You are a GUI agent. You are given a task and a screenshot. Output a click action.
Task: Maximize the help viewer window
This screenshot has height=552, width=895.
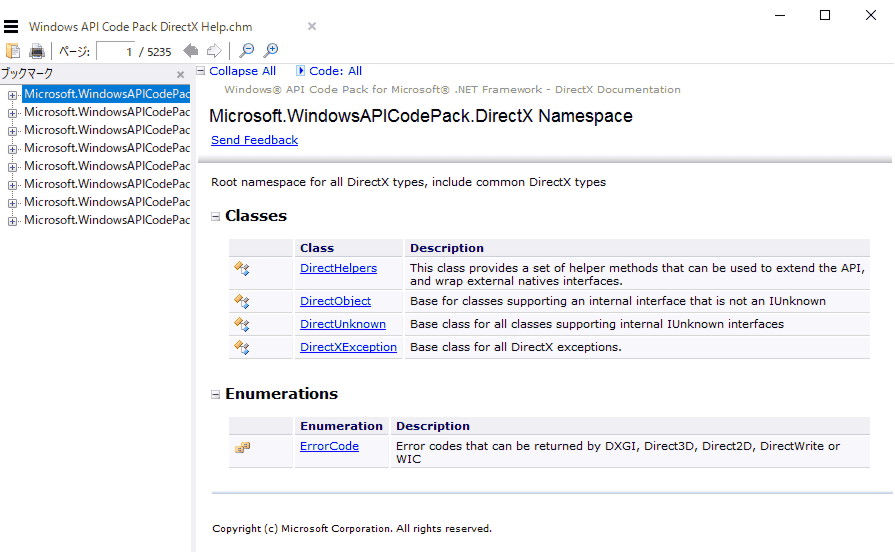825,15
